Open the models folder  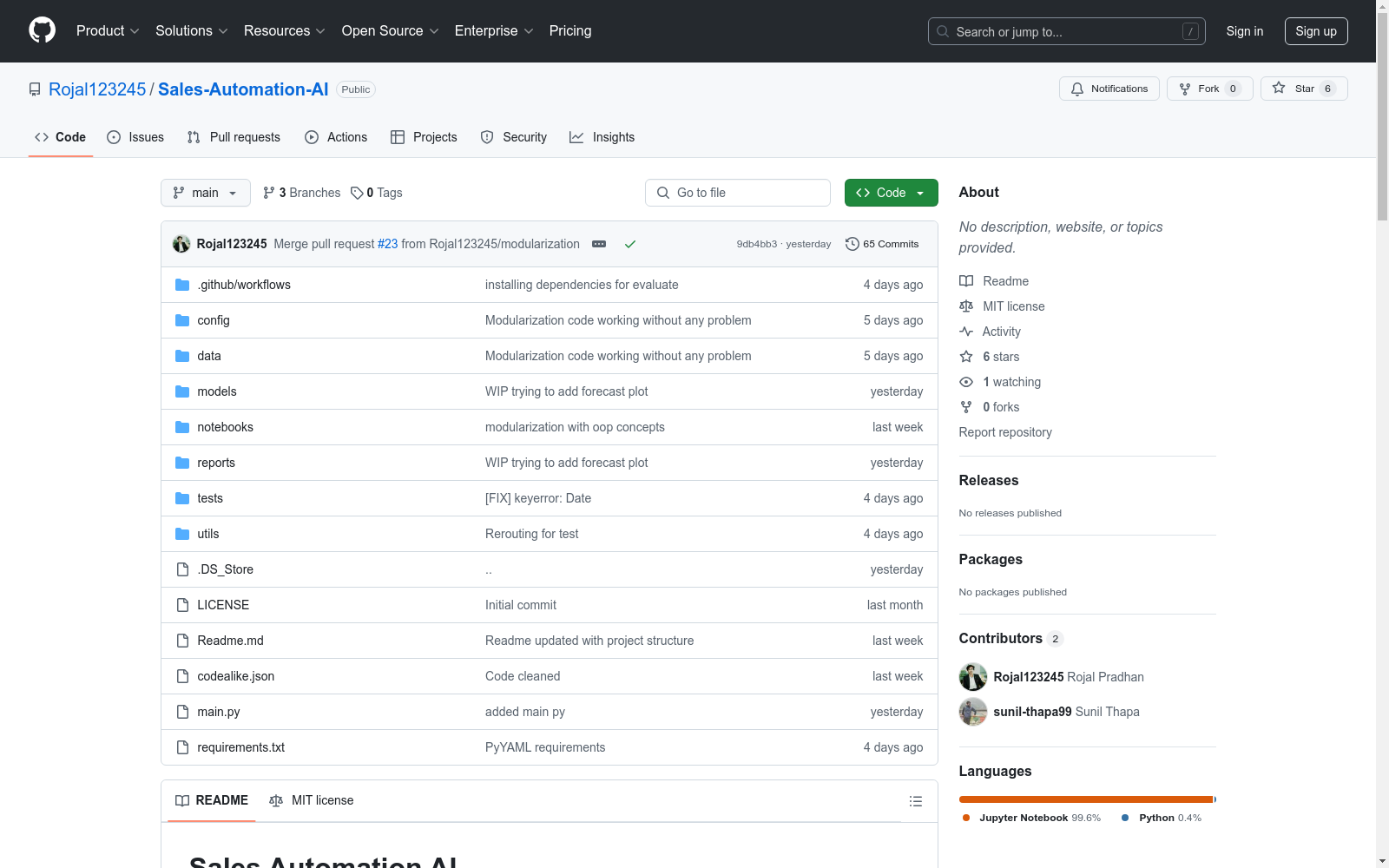pyautogui.click(x=217, y=391)
